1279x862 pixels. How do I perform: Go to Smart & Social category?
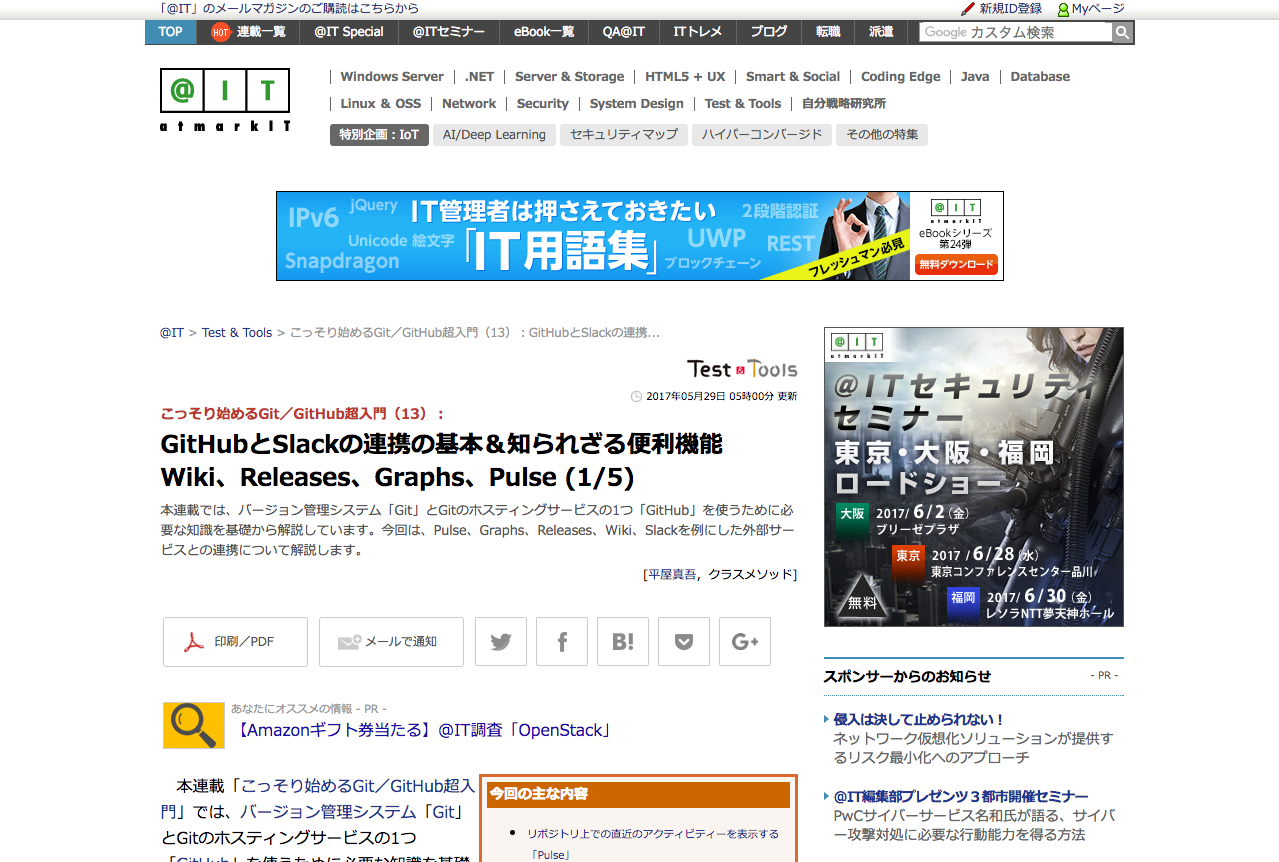click(x=793, y=76)
